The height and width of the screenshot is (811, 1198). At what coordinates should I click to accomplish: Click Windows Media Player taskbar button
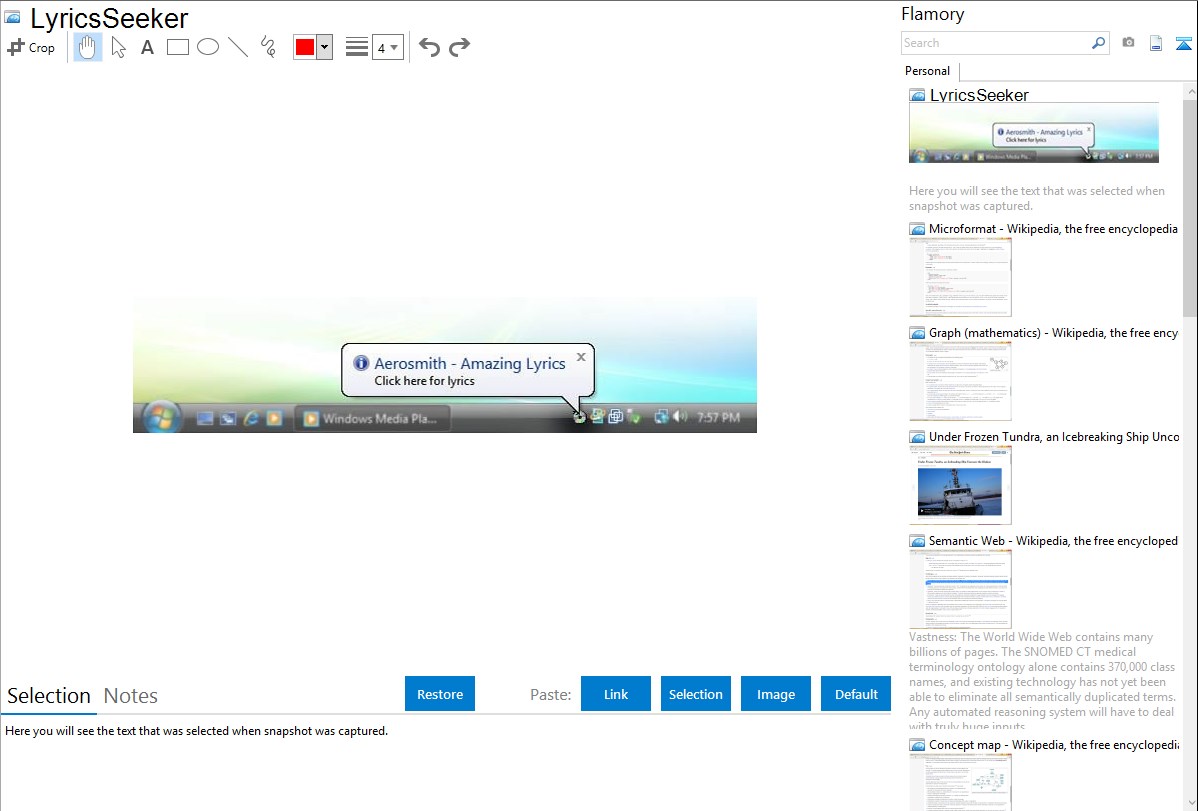pyautogui.click(x=372, y=418)
